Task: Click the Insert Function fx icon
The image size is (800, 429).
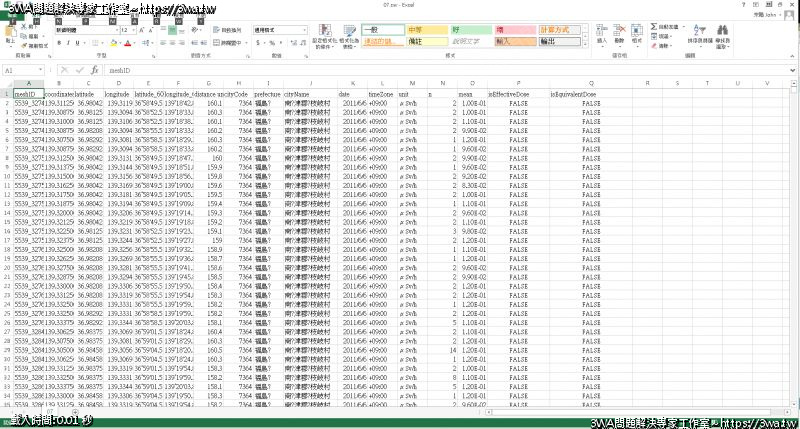Action: [94, 70]
